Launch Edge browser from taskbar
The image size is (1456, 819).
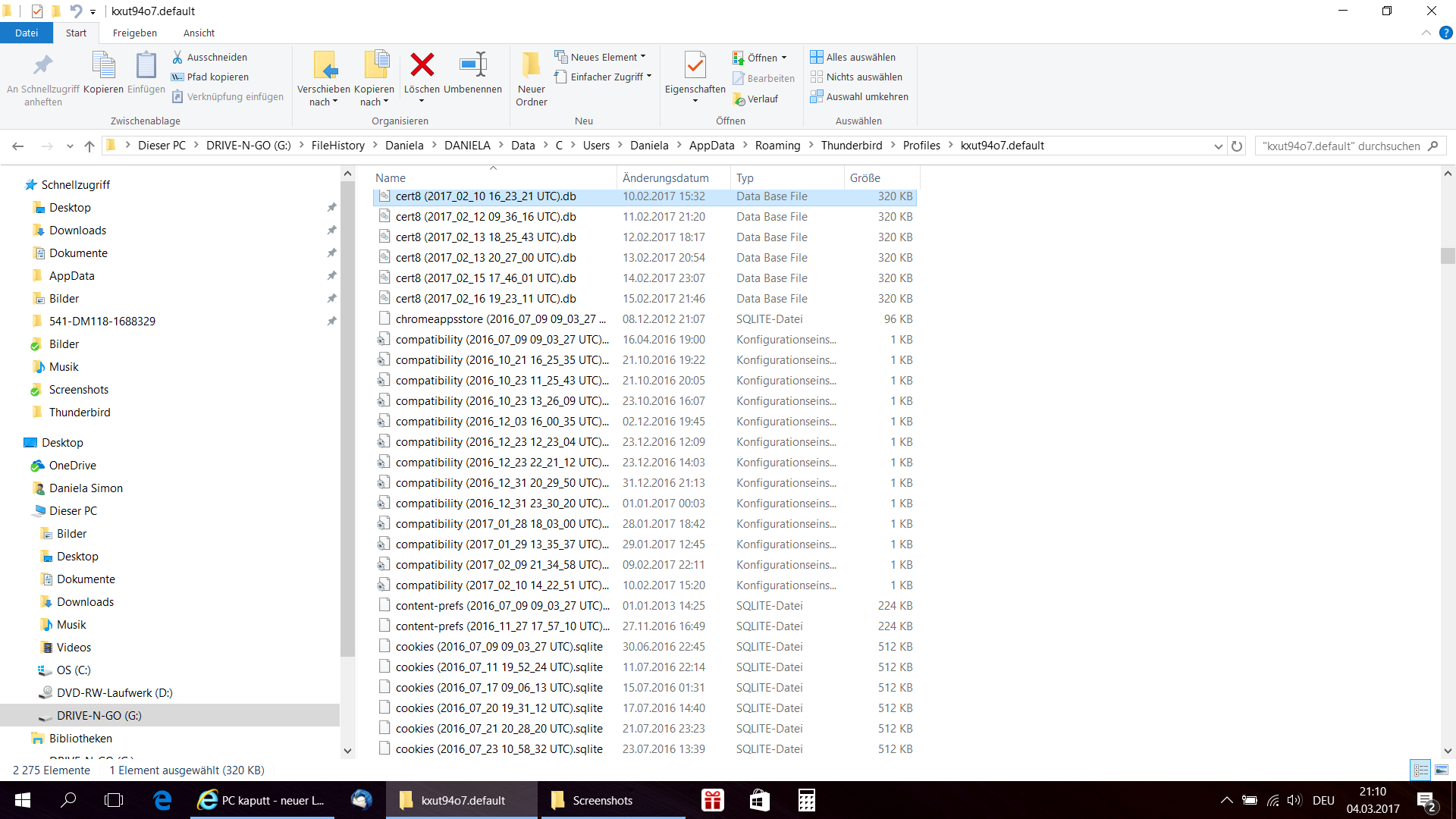[162, 800]
